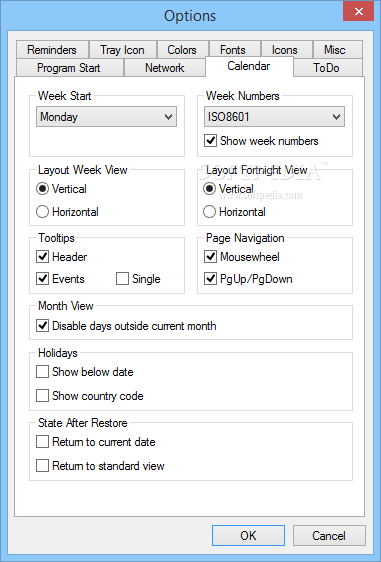
Task: Expand the Week Numbers ISO8601 dropdown
Action: 274,116
